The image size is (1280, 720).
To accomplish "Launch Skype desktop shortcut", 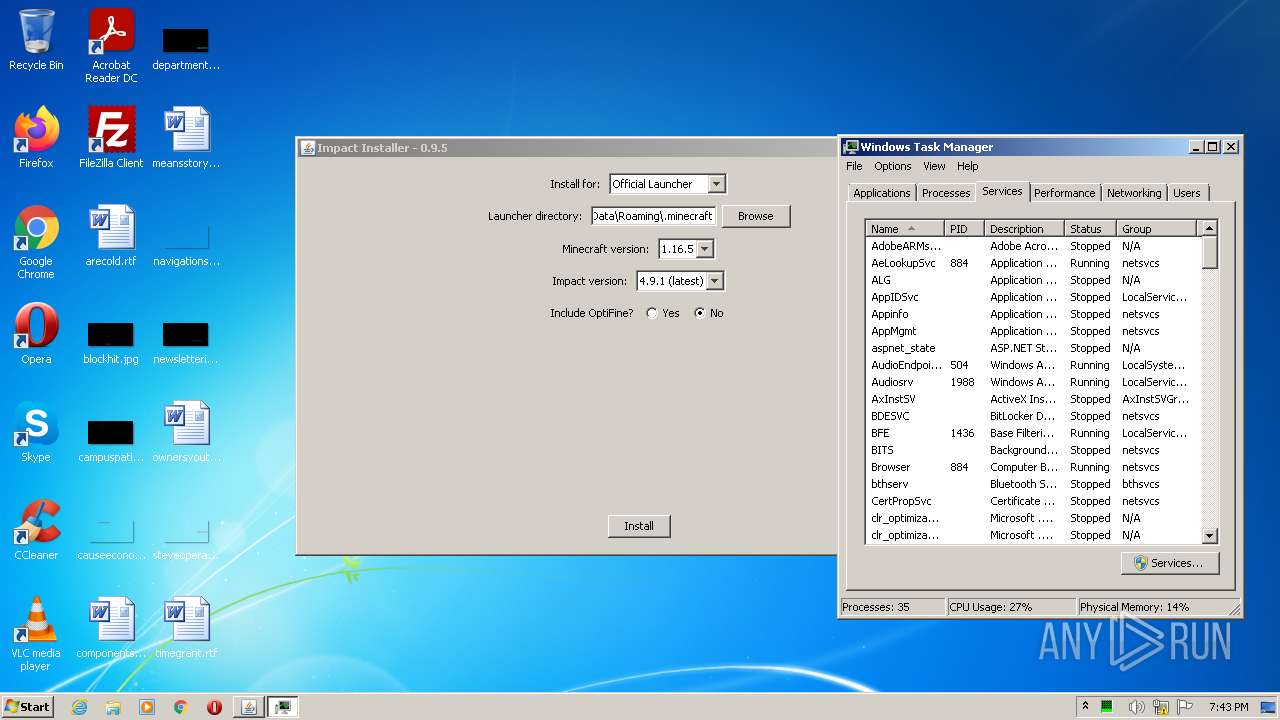I will tap(36, 432).
